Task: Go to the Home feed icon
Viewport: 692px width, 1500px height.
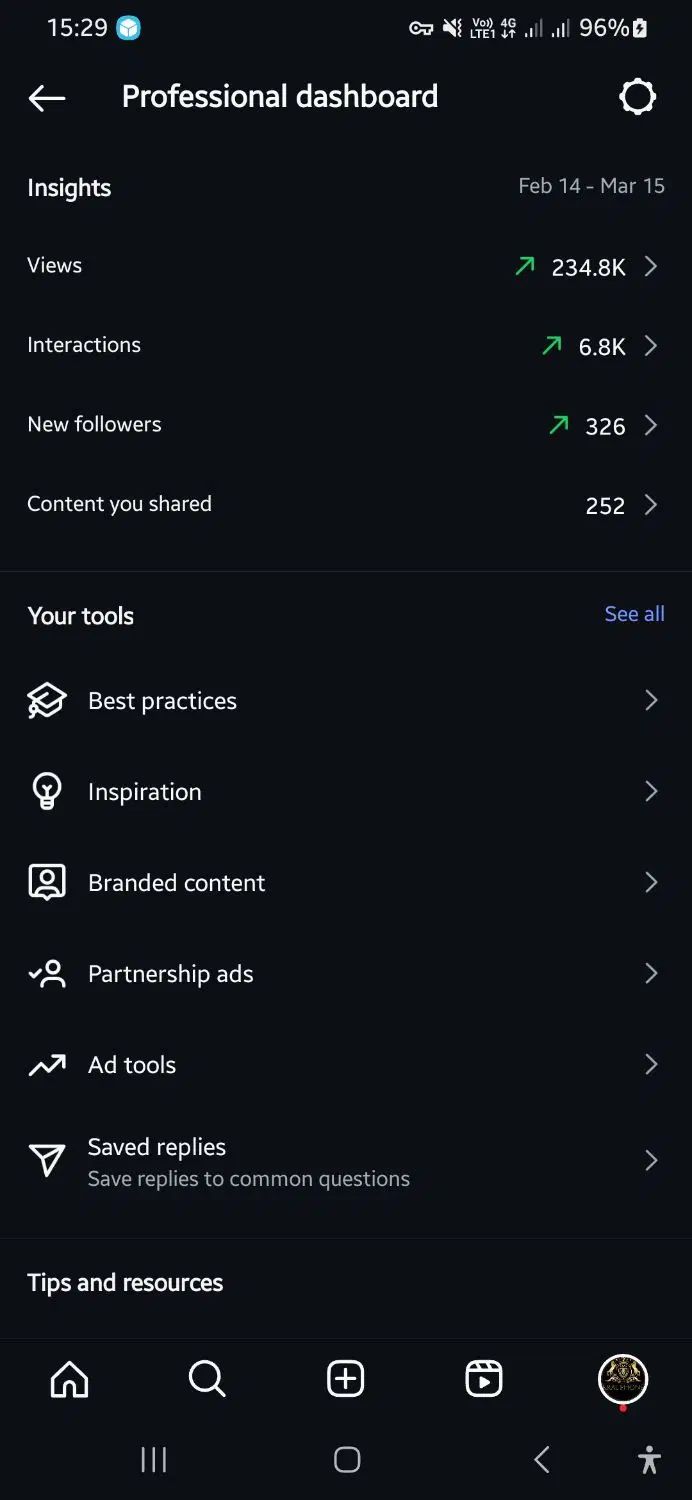Action: click(69, 1380)
